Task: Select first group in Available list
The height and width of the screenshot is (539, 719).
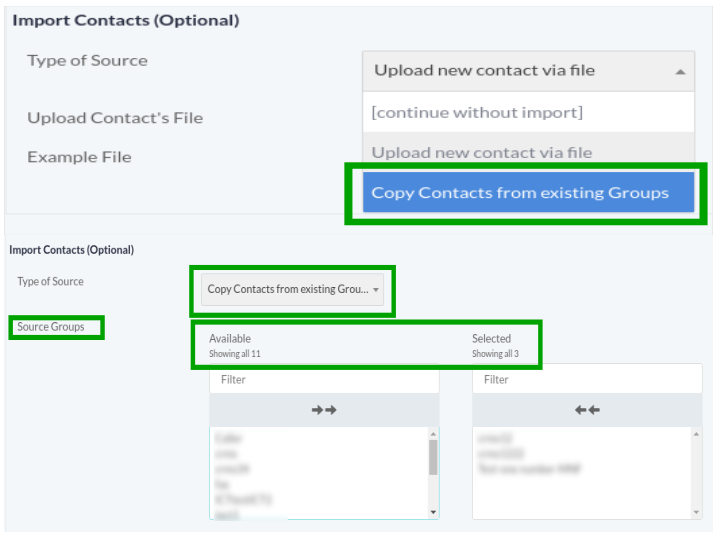Action: tap(229, 438)
